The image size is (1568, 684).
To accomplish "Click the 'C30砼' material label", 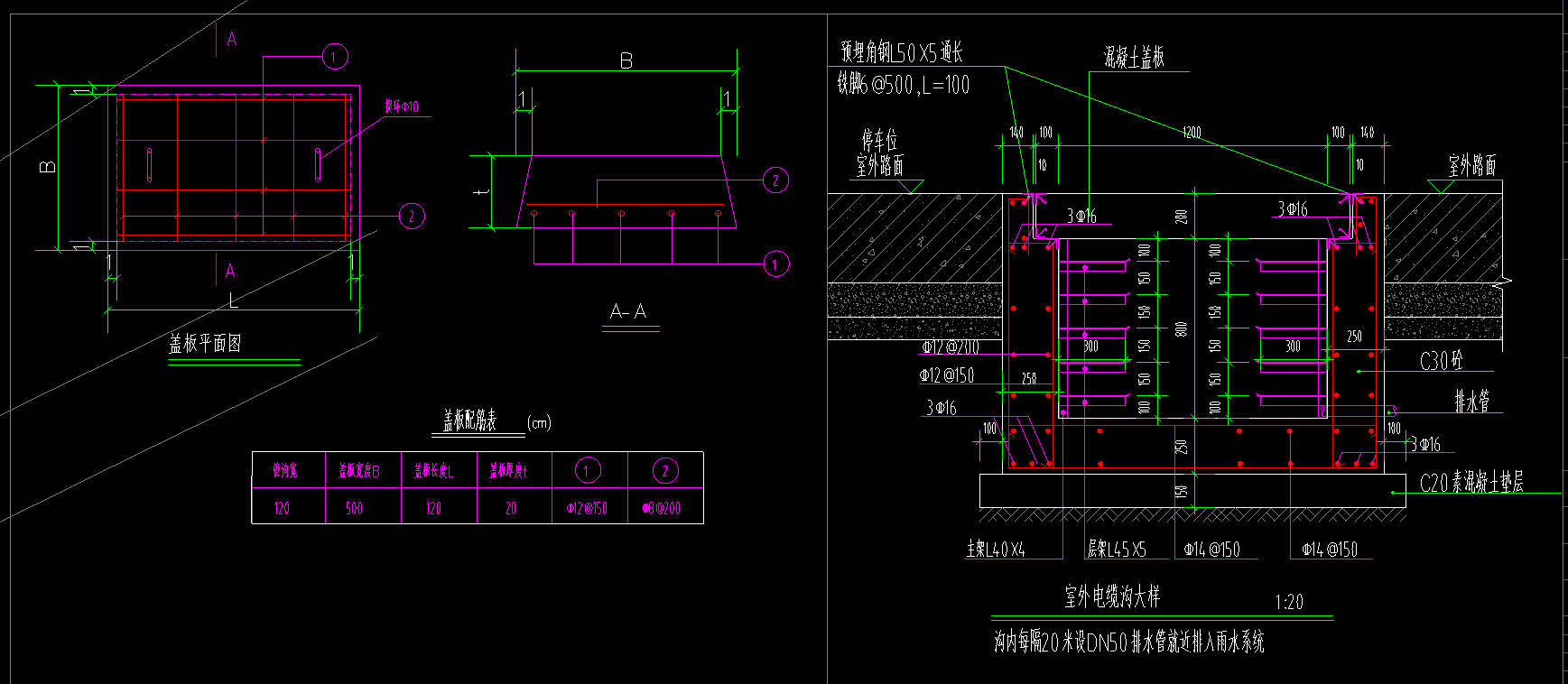I will point(1442,361).
